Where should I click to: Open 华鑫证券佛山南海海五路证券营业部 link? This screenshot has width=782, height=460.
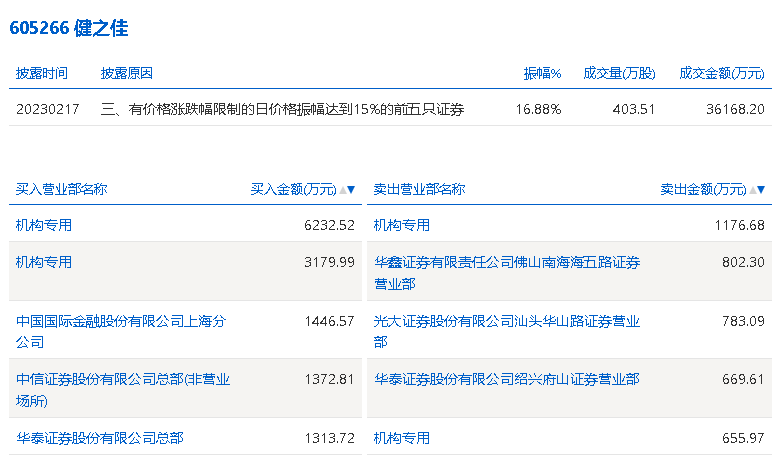507,273
